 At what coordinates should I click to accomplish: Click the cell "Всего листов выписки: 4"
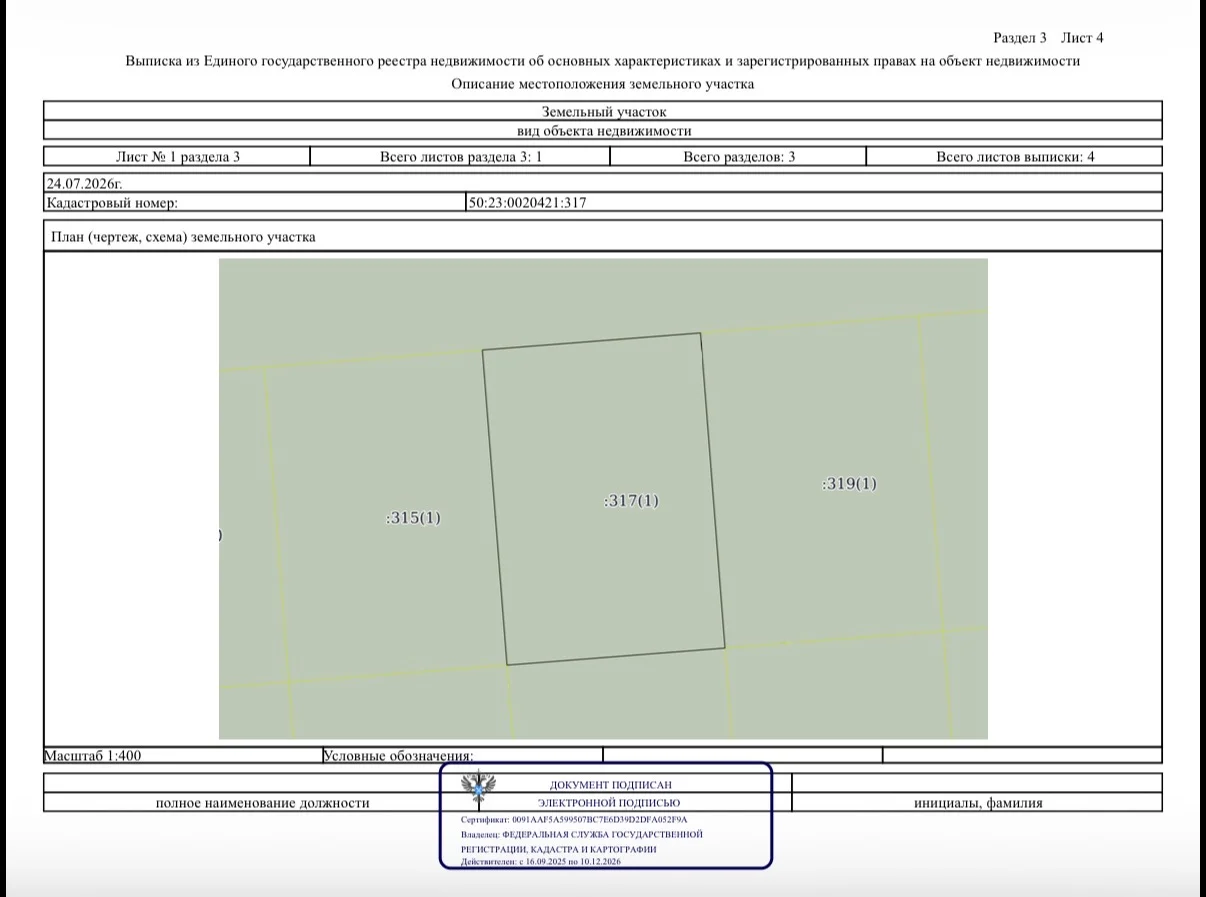point(1015,156)
